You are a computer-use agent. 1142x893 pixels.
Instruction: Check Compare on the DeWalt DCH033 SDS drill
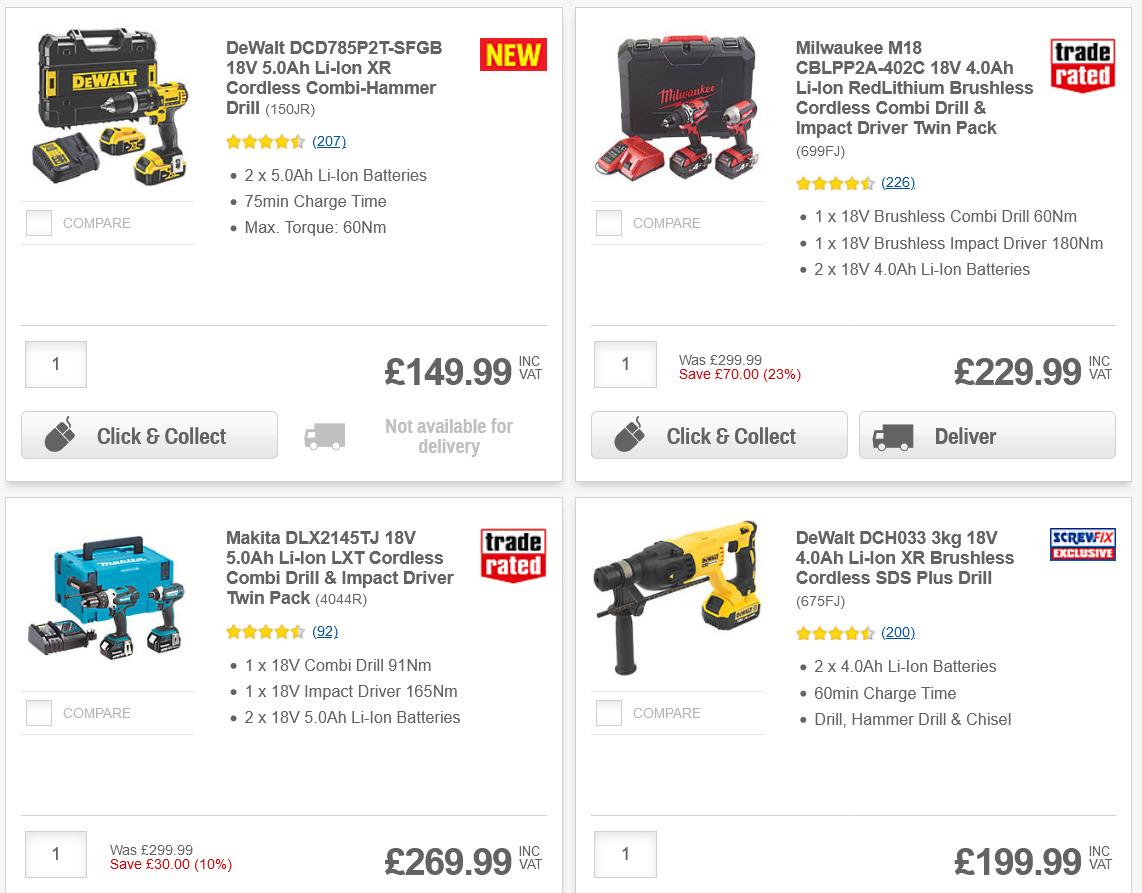(x=608, y=713)
